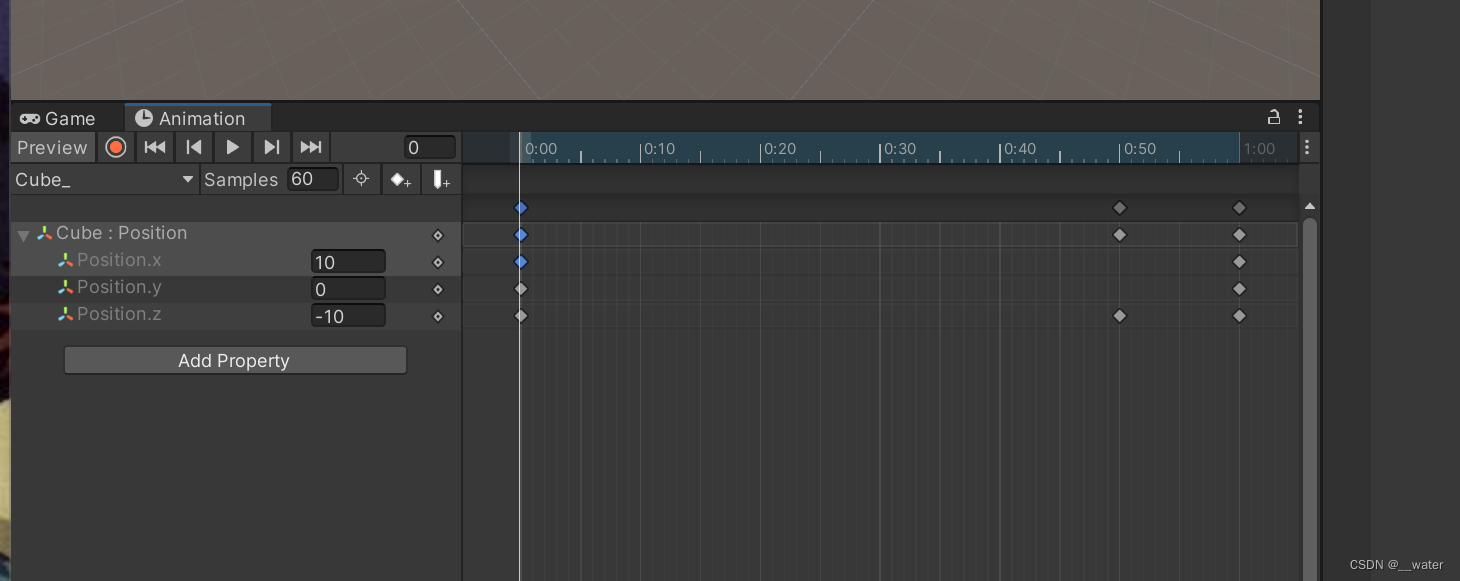The image size is (1460, 581).
Task: Click the 0:30 mark on the timeline ruler
Action: coord(899,149)
